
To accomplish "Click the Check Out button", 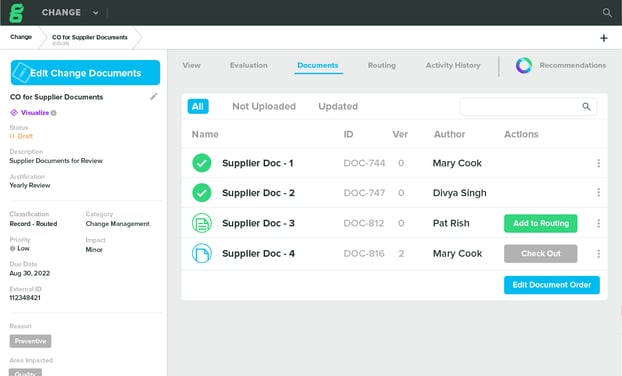I will click(x=541, y=253).
